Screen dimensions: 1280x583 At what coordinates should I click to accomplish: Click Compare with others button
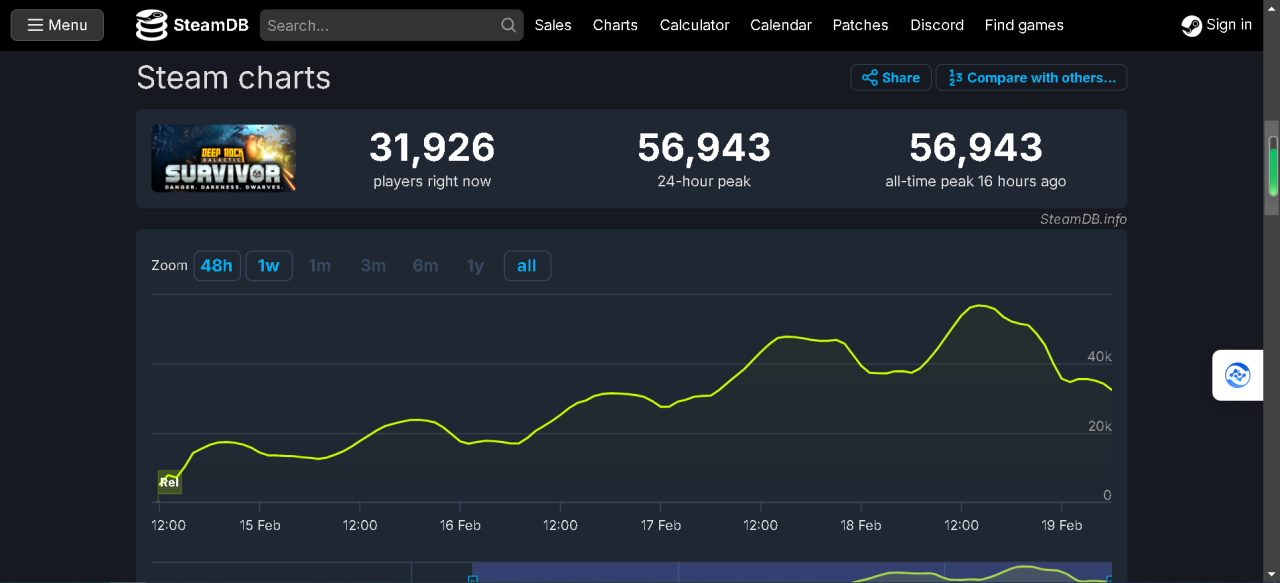pos(1032,78)
